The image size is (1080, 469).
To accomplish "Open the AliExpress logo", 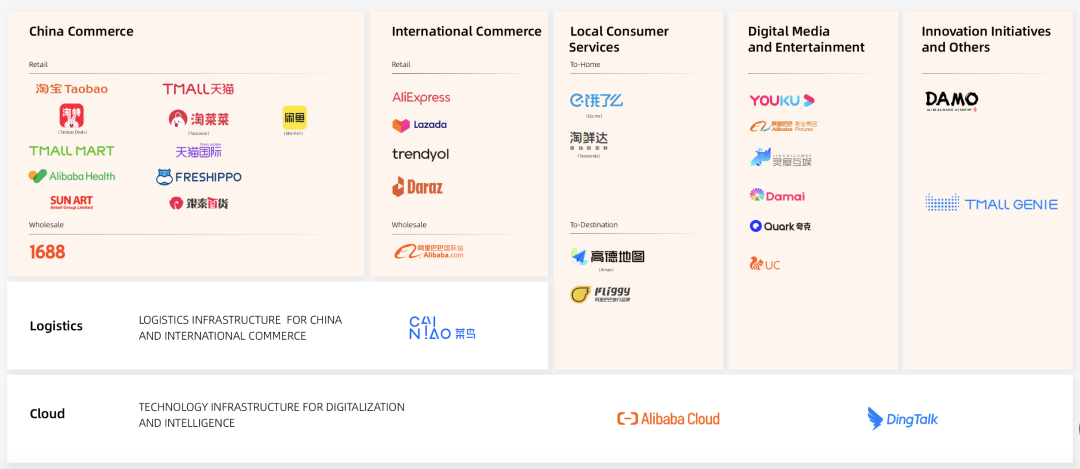I will pos(421,98).
